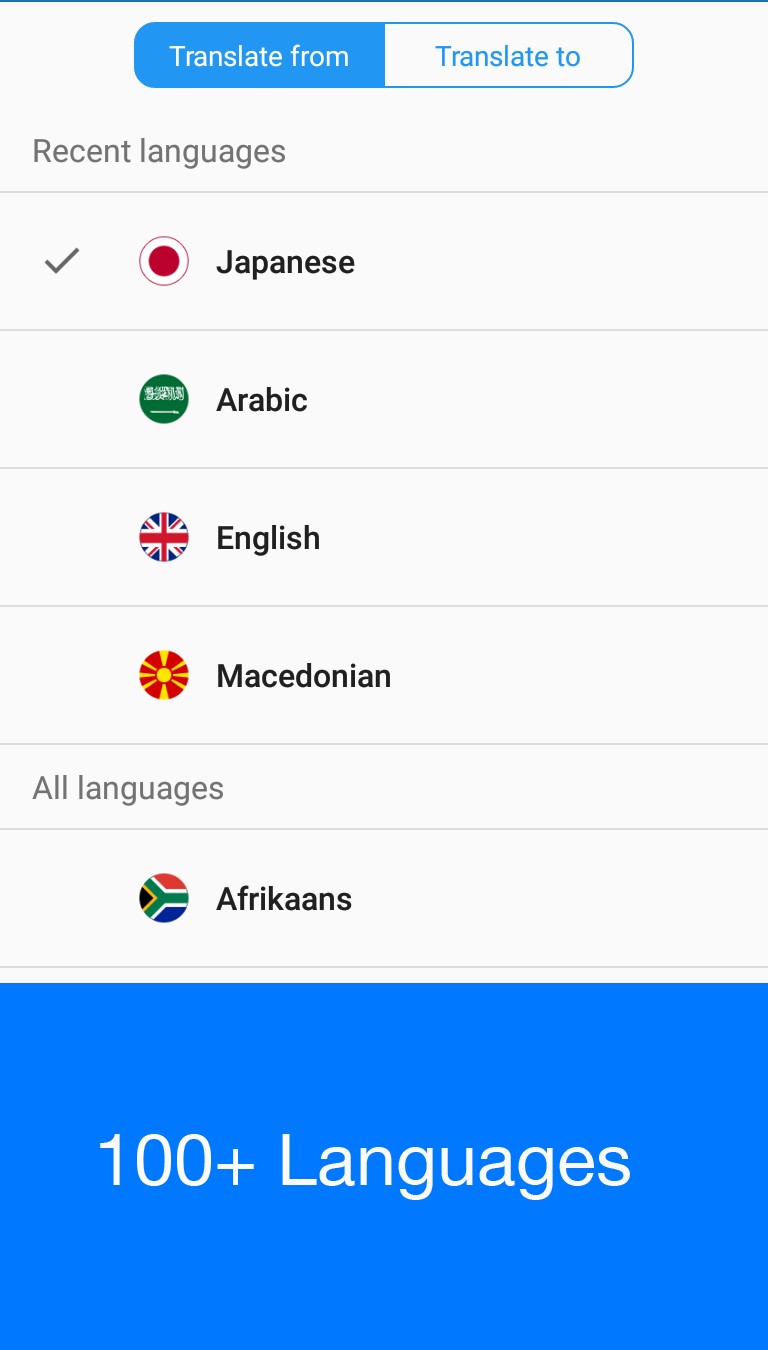Set Arabic as the active language
This screenshot has height=1350, width=768.
click(261, 399)
